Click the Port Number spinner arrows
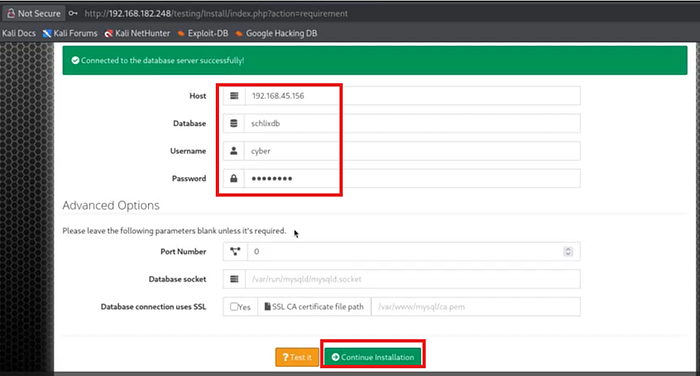The image size is (700, 376). pyautogui.click(x=568, y=251)
